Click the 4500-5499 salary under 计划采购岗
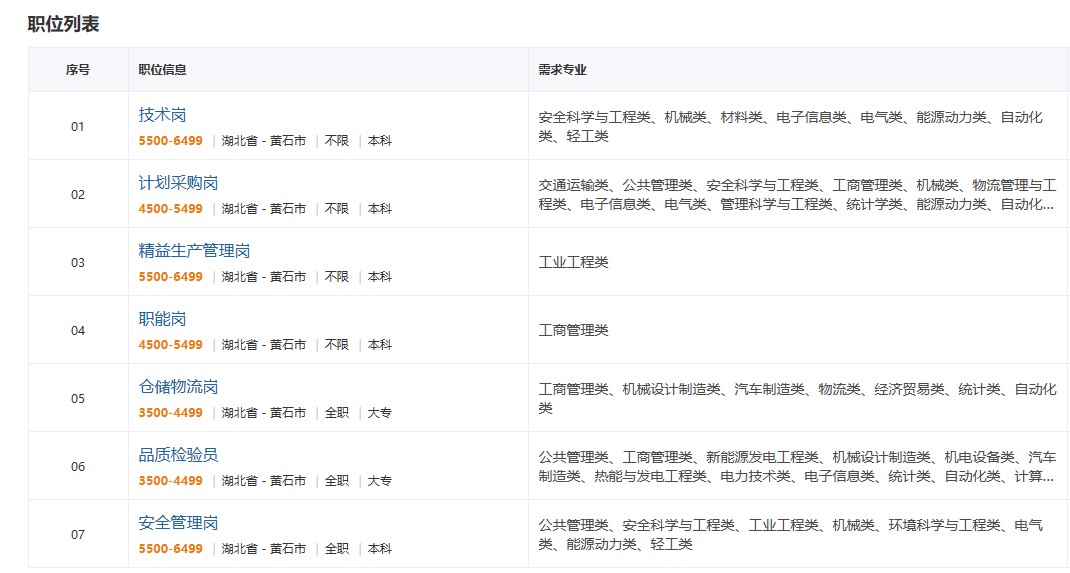The width and height of the screenshot is (1070, 573). click(x=170, y=209)
